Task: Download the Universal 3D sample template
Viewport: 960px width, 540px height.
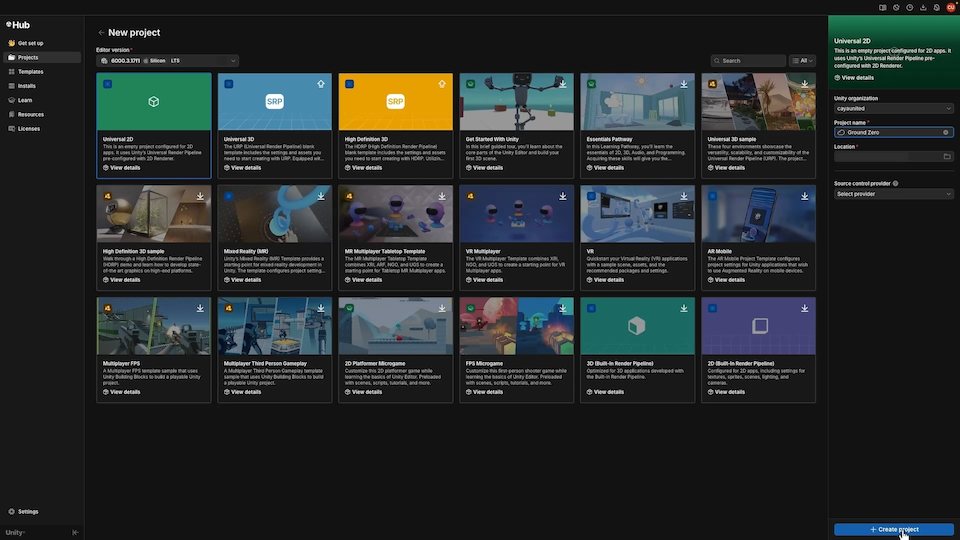Action: point(804,84)
